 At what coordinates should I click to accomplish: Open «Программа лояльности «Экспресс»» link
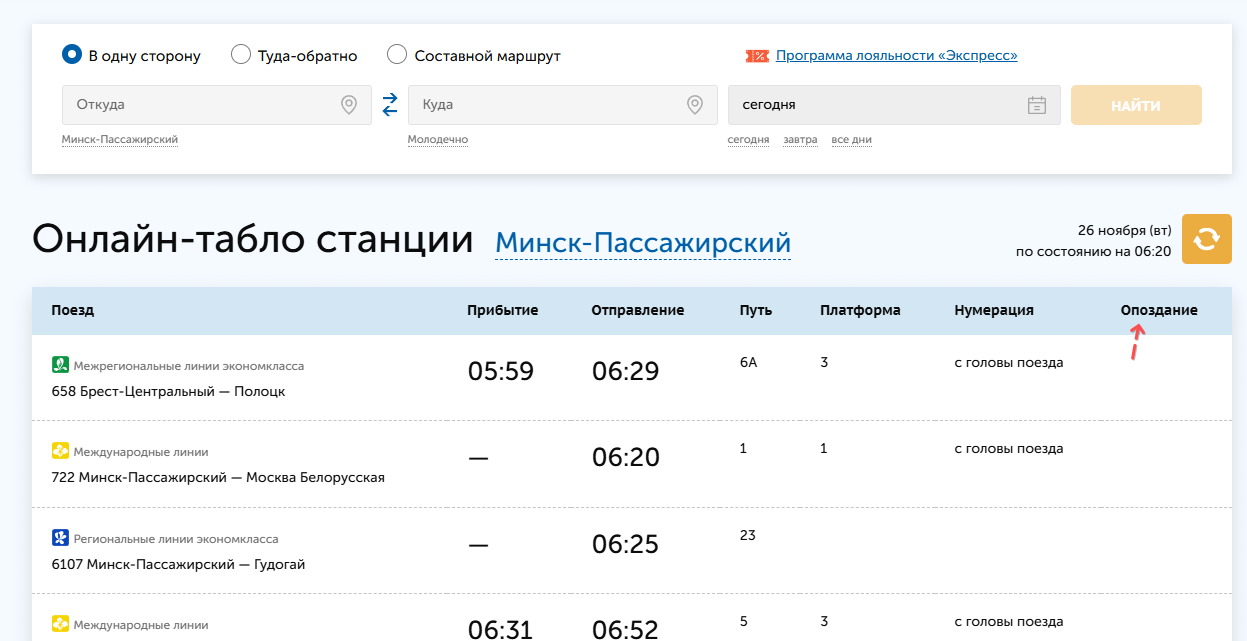(x=896, y=56)
